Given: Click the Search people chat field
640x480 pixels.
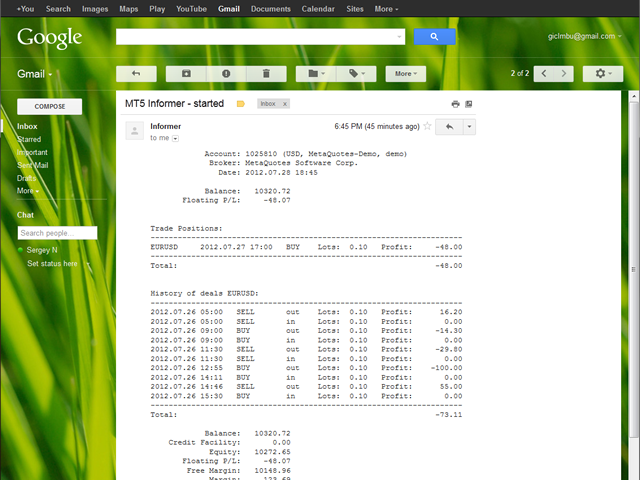Looking at the screenshot, I should coord(57,233).
